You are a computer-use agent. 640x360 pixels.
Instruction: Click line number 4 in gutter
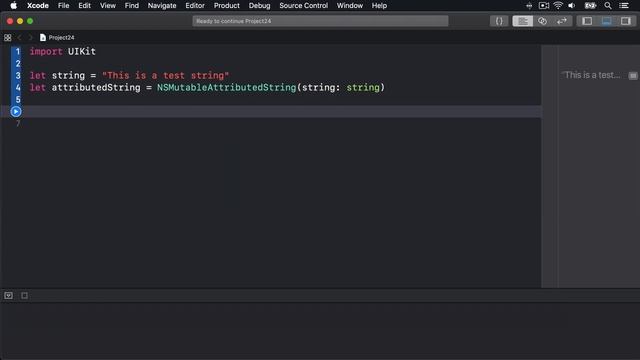pyautogui.click(x=18, y=87)
